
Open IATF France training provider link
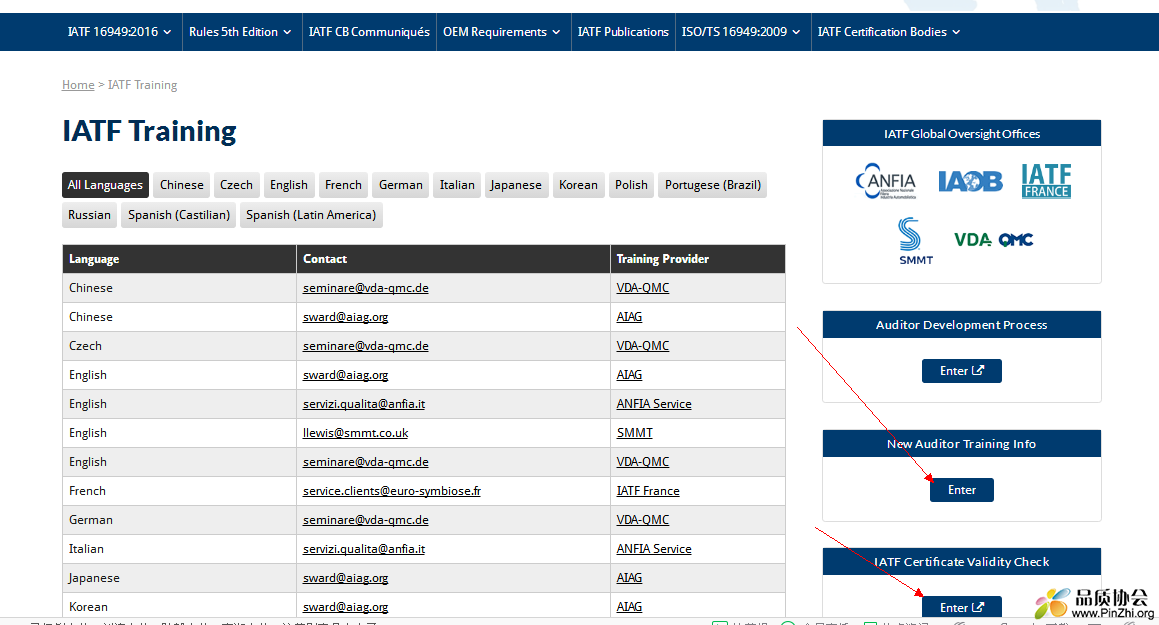648,491
